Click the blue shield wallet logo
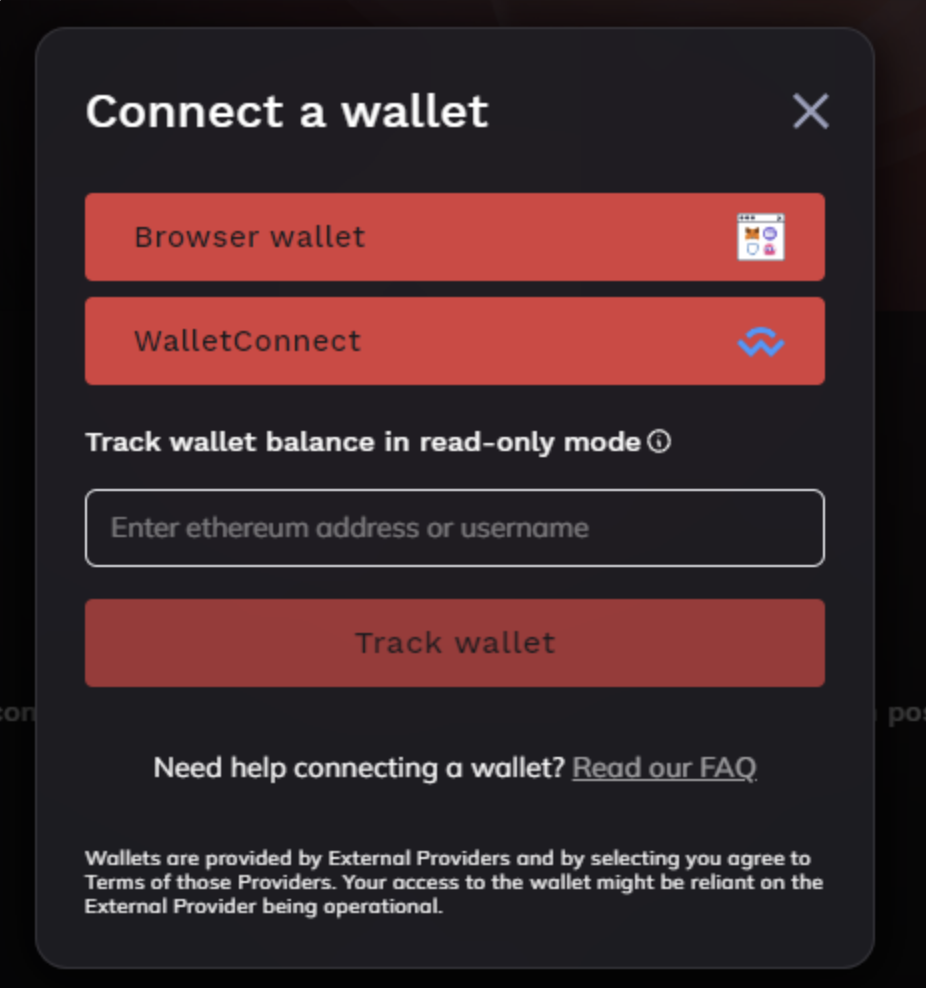The width and height of the screenshot is (926, 988). click(753, 249)
